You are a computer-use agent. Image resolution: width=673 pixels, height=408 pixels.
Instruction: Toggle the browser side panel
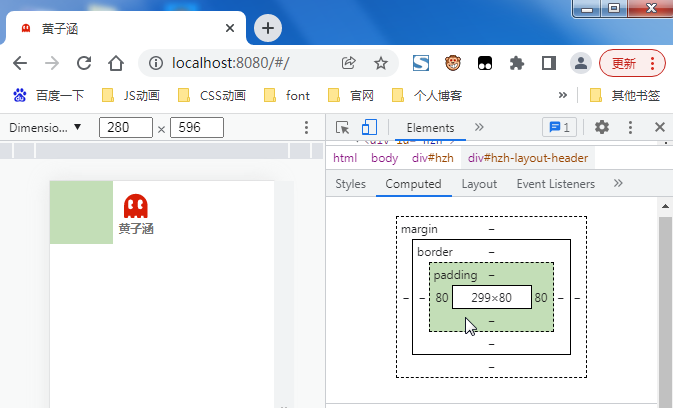(549, 63)
